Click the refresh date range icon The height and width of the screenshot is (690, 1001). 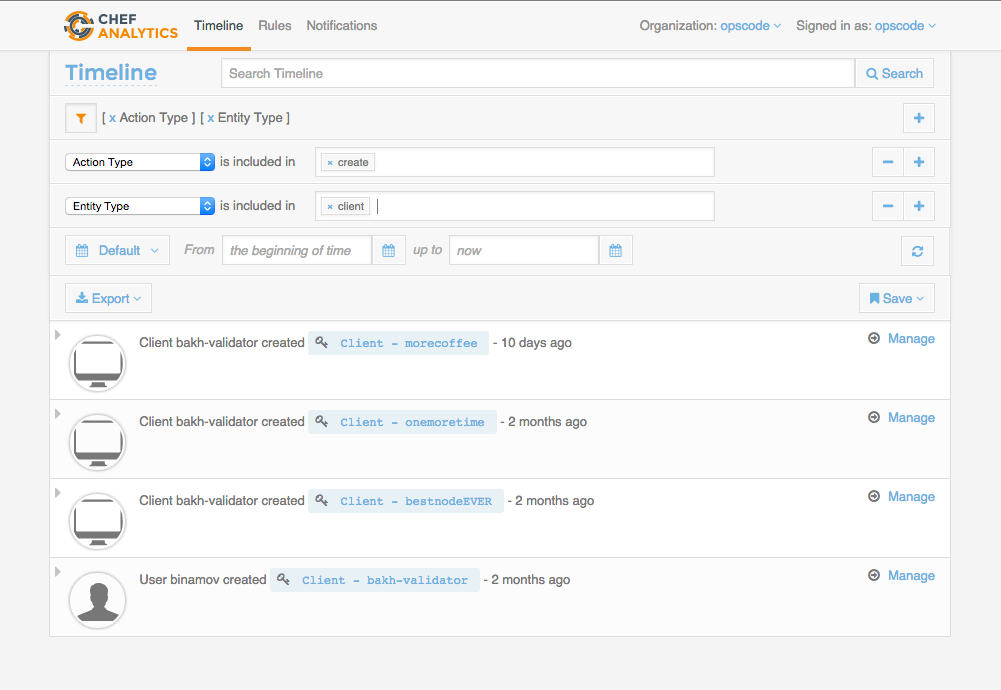(917, 251)
